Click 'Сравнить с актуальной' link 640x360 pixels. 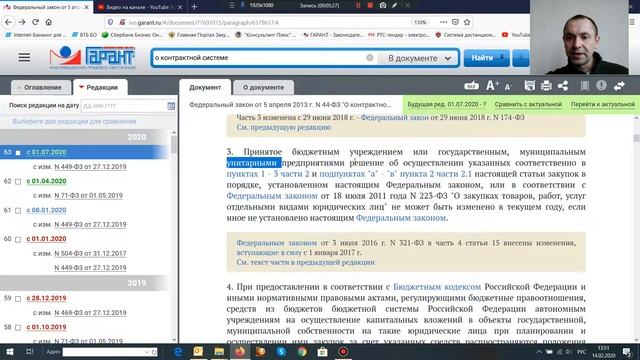pos(528,104)
